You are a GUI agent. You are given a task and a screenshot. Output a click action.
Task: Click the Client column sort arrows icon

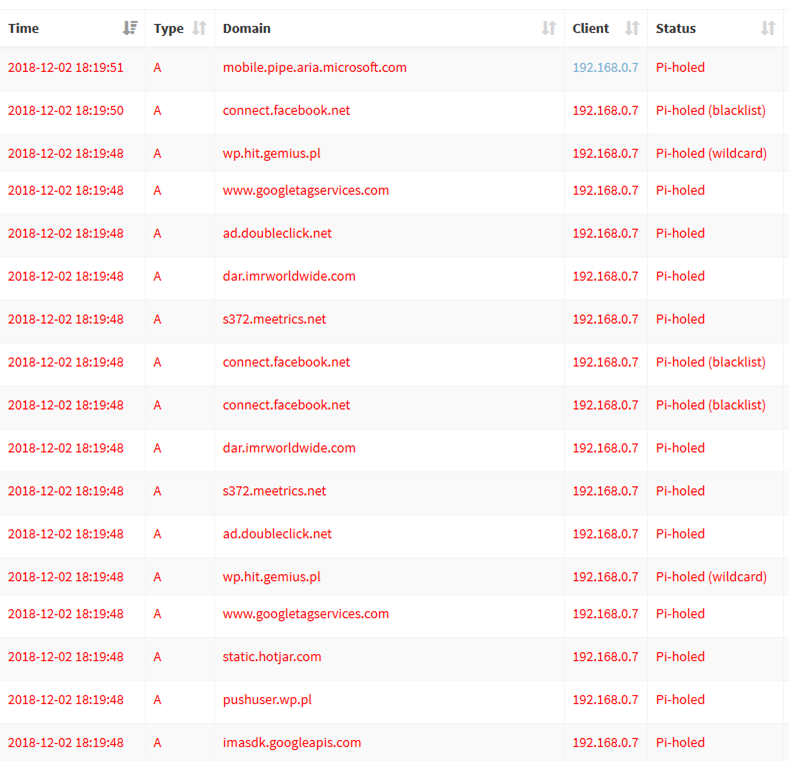click(x=632, y=28)
